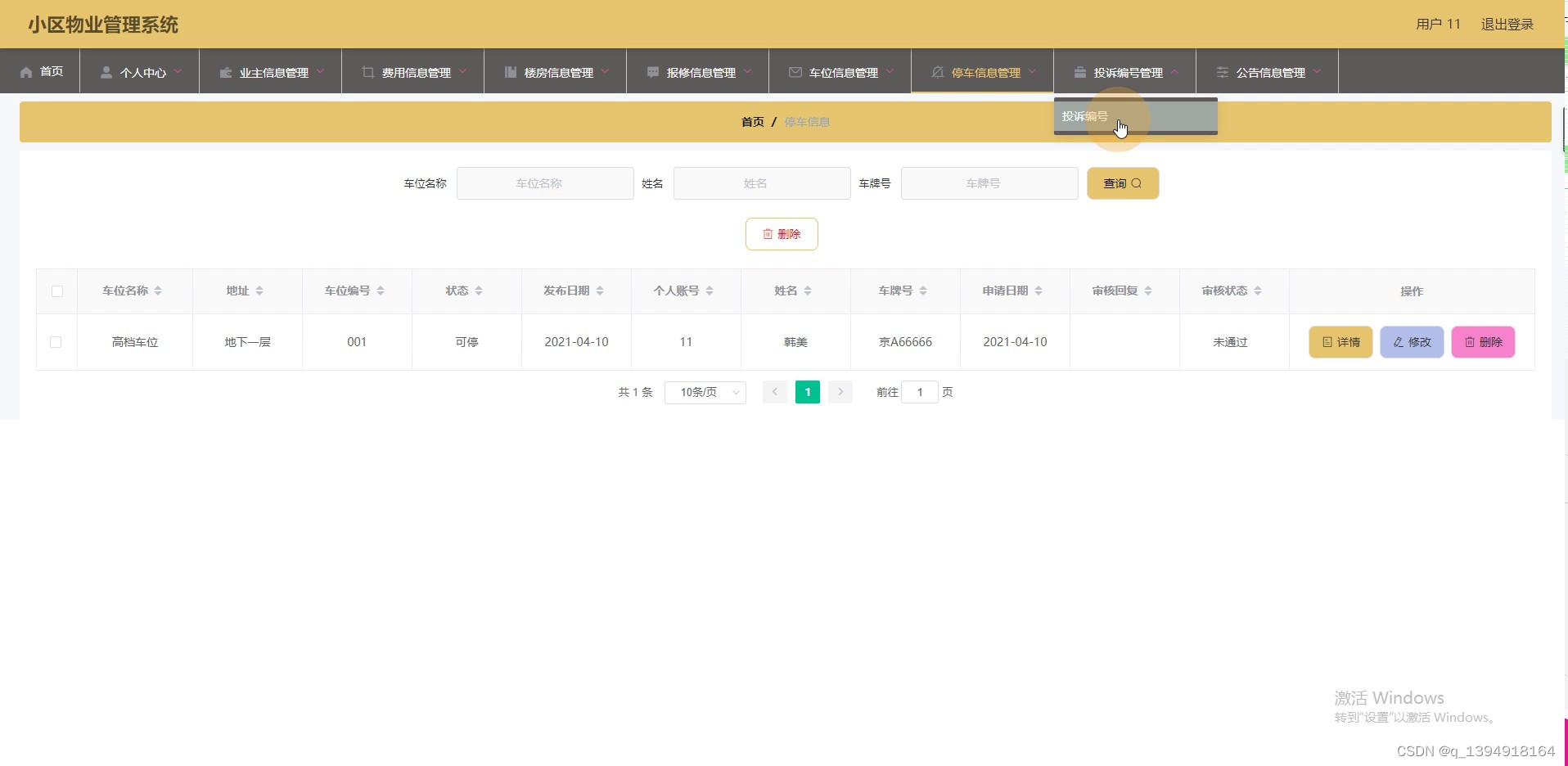Sort the 个人账号 column using its sort arrows
This screenshot has height=766, width=1568.
coord(710,291)
